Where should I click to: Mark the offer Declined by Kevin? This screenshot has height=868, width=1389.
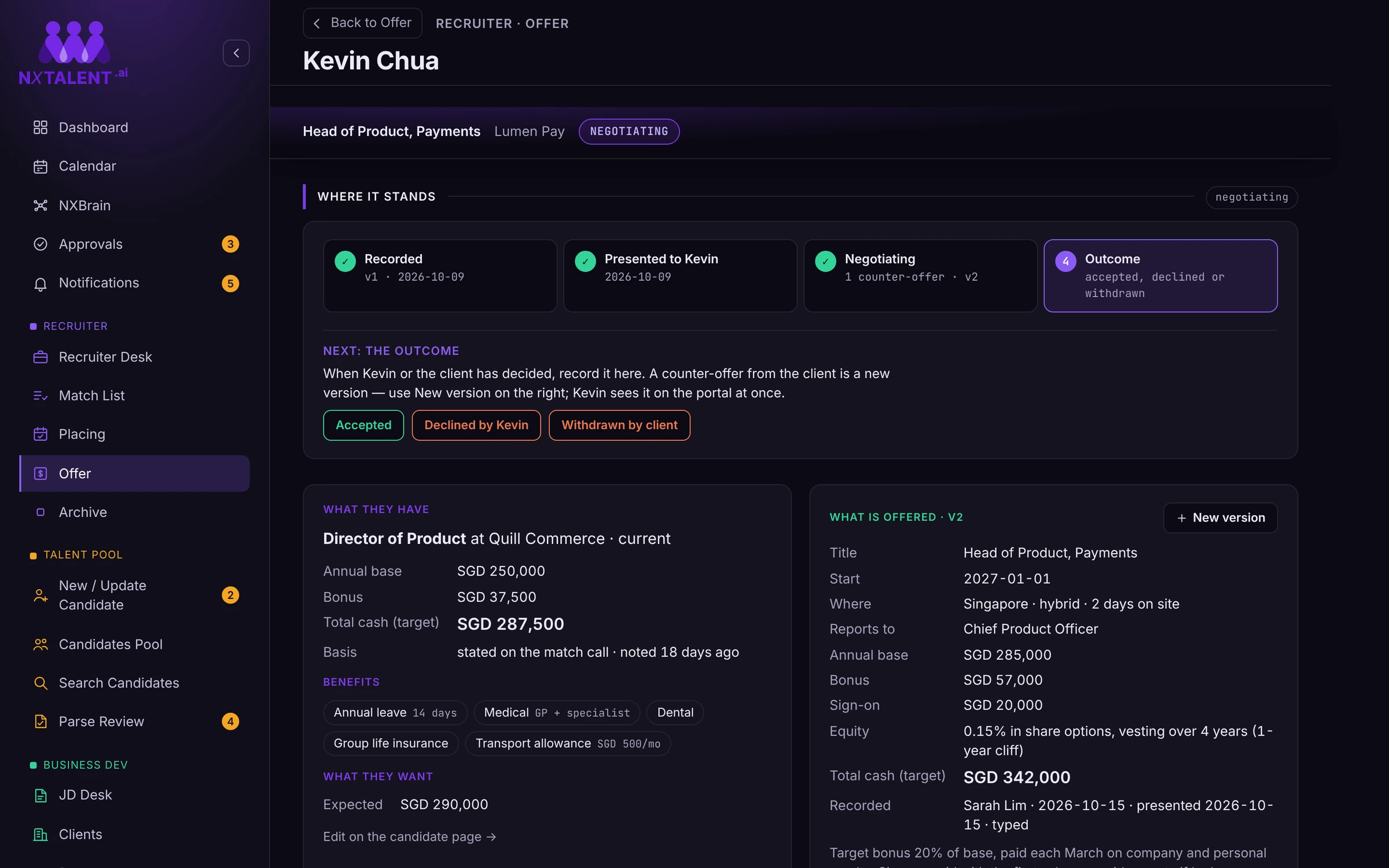(476, 425)
